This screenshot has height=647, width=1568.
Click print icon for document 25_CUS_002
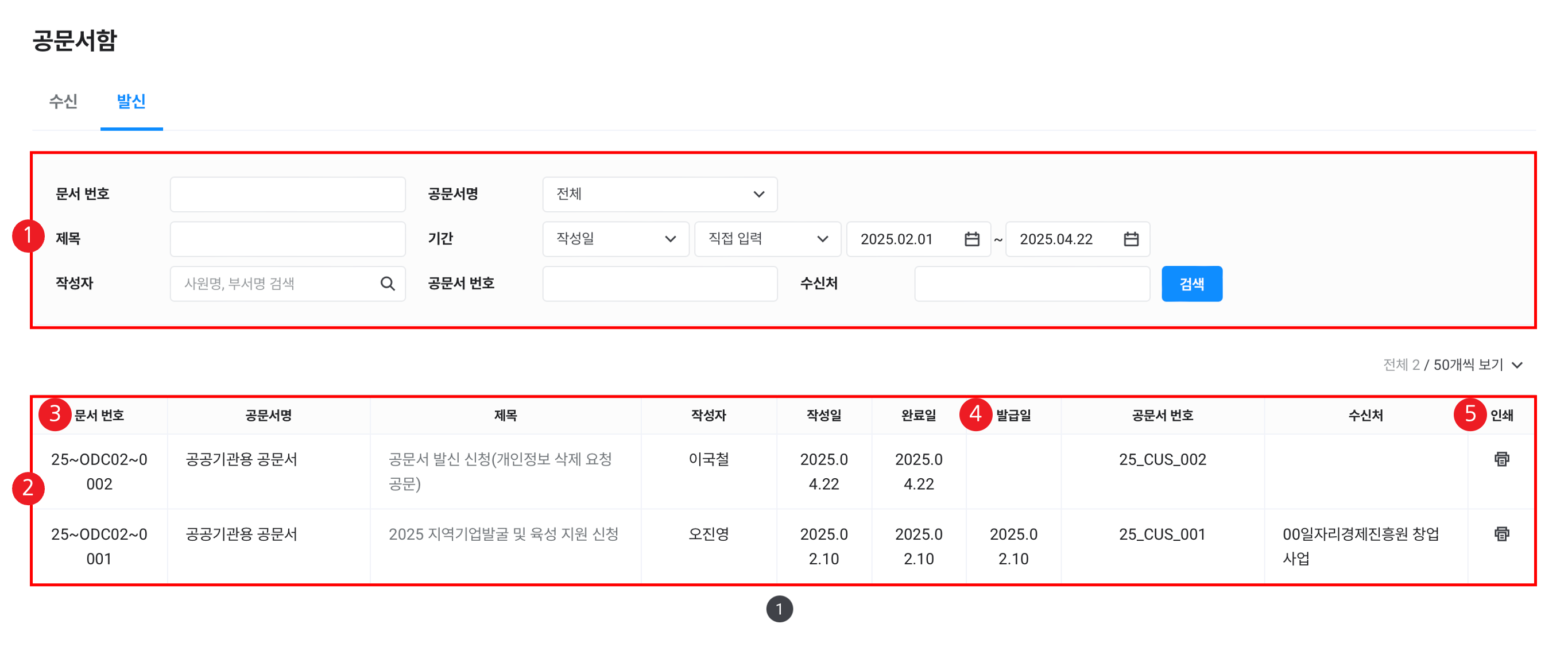[1501, 459]
